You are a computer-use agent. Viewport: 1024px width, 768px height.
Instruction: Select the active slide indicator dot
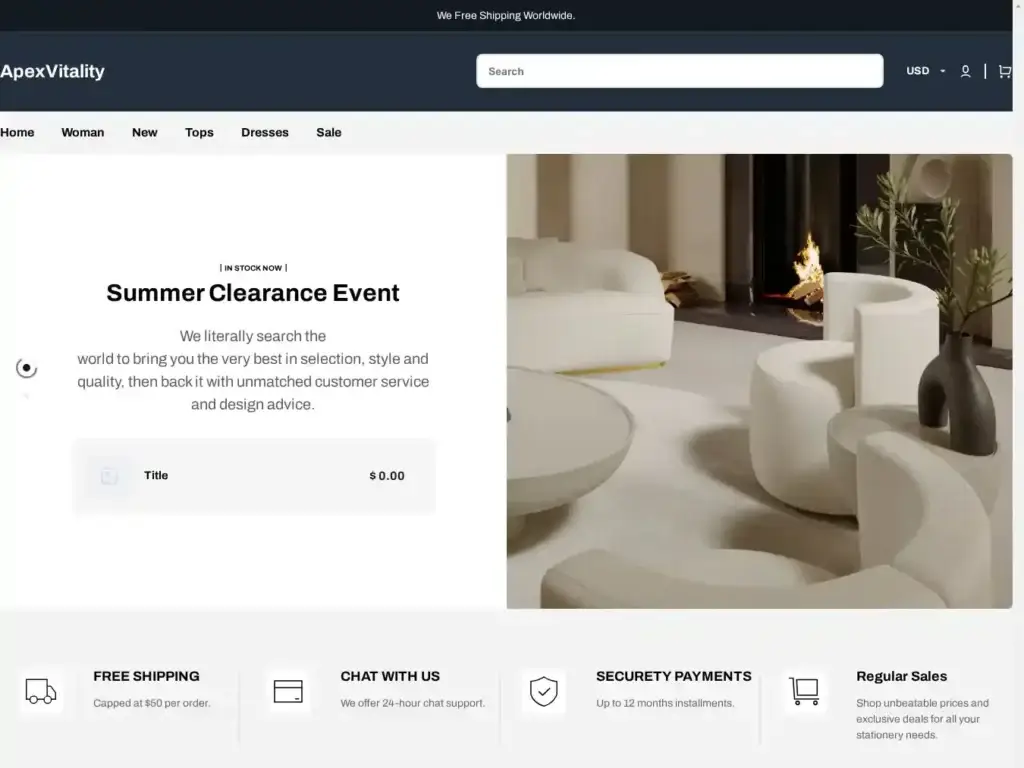27,368
